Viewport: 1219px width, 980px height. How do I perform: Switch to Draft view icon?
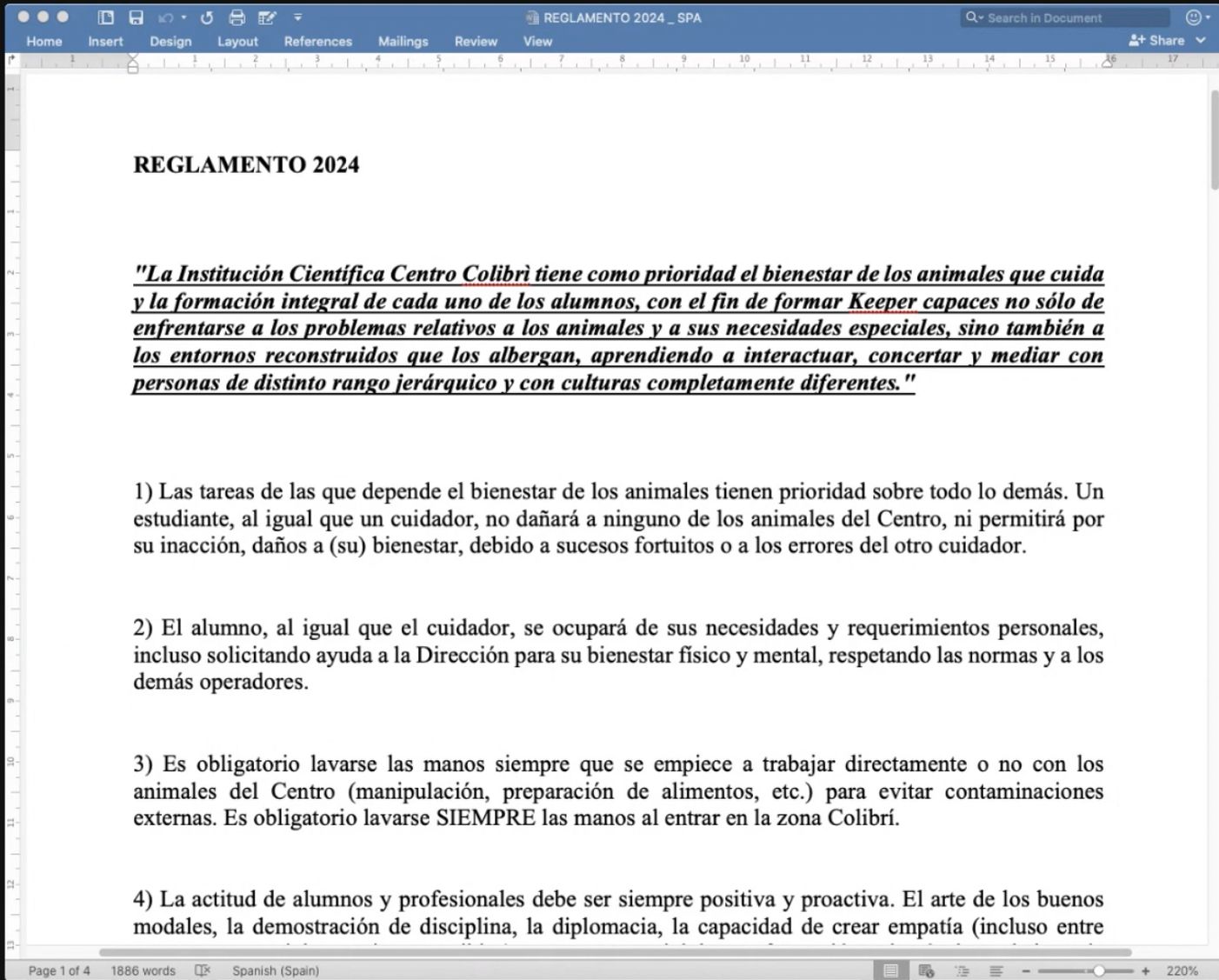click(x=996, y=970)
